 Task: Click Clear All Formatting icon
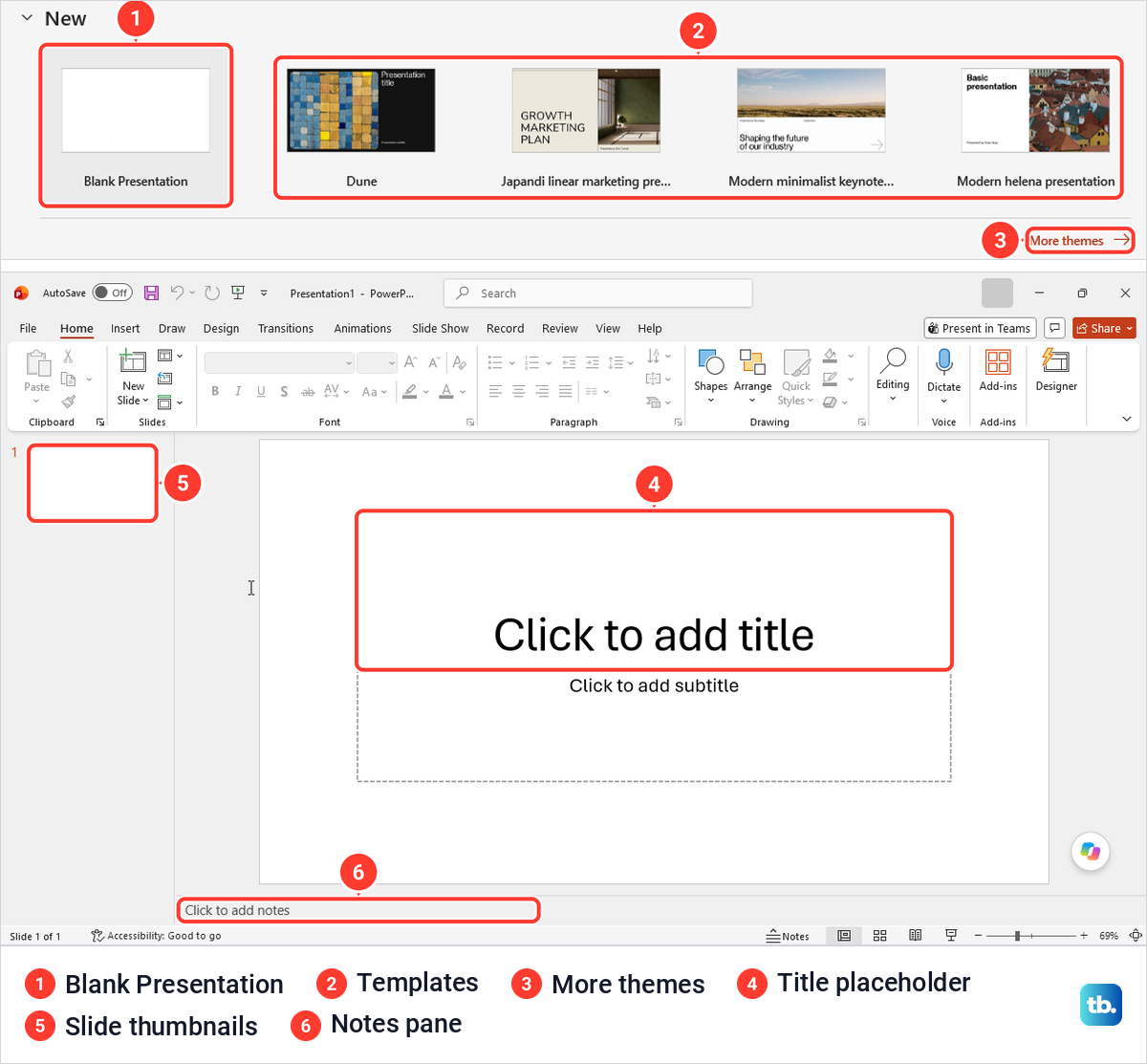coord(460,362)
